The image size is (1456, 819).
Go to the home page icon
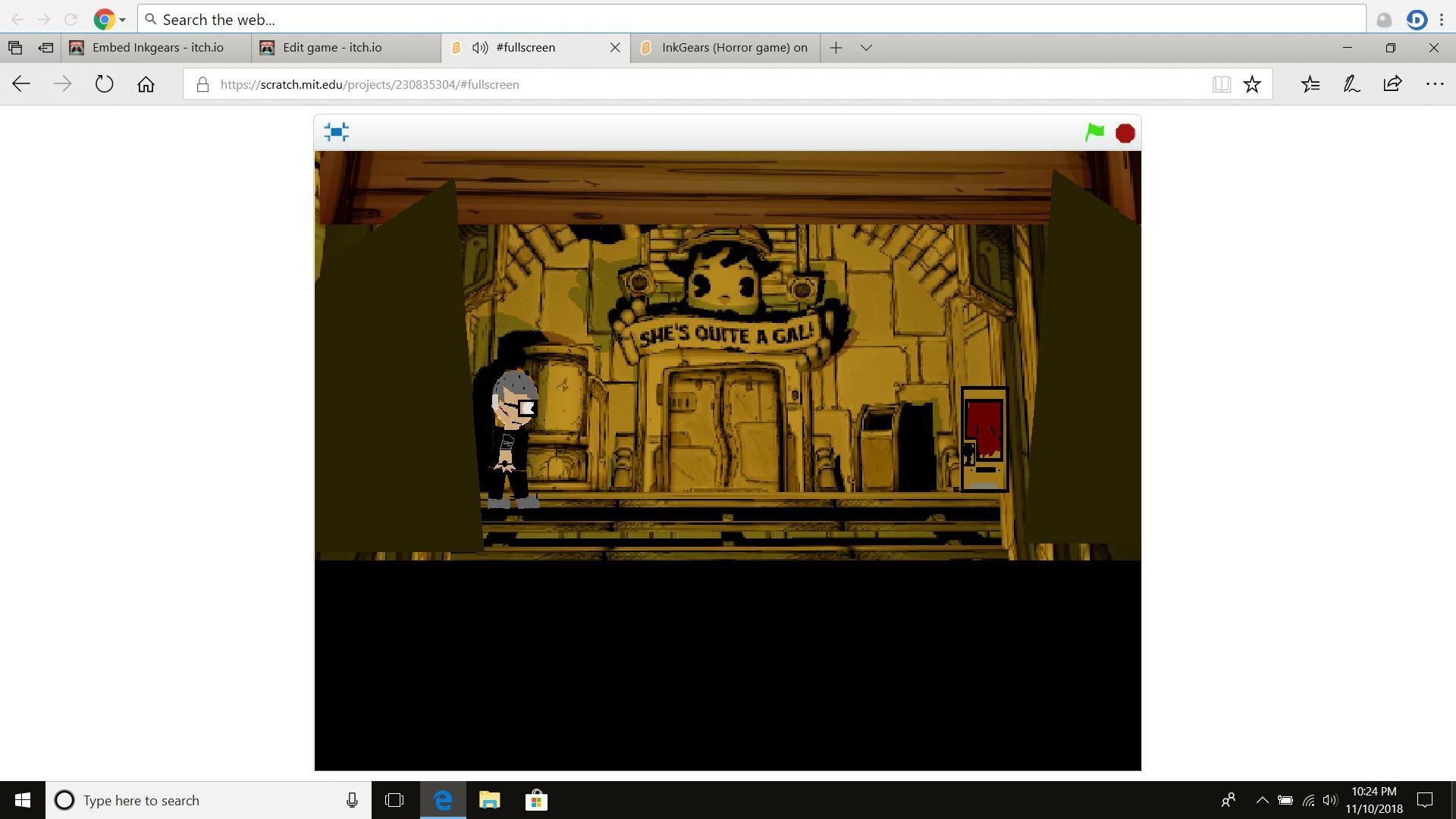tap(146, 84)
